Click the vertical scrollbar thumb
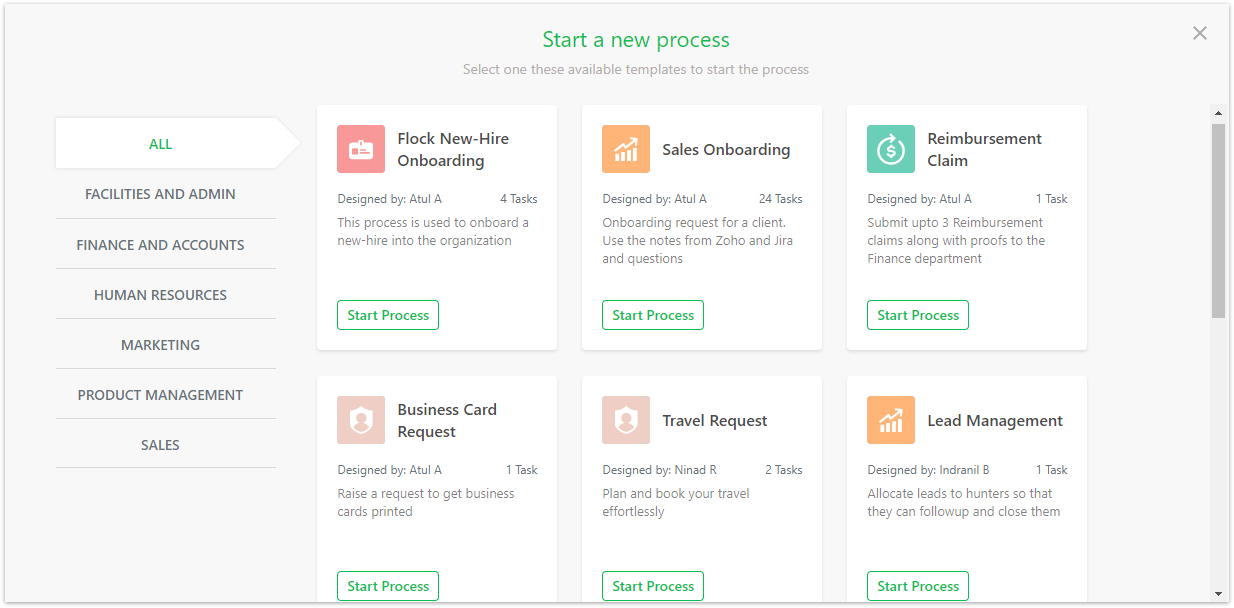The height and width of the screenshot is (608, 1234). tap(1218, 221)
